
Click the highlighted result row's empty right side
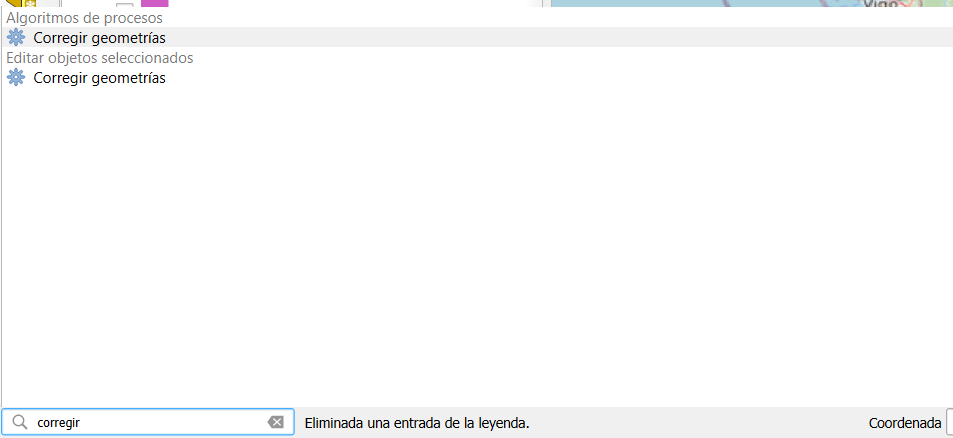pos(600,38)
